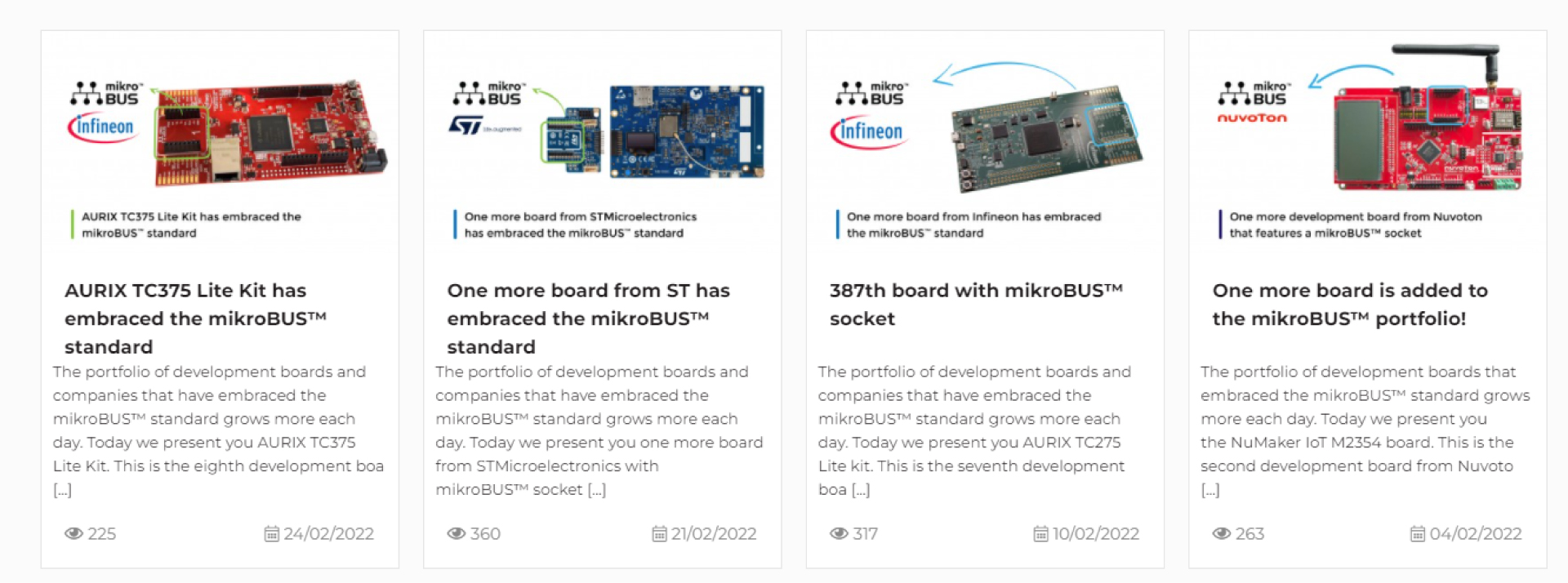Viewport: 1568px width, 583px height.
Task: Click the excerpt mentioning 'eighth development boa'
Action: tap(218, 430)
